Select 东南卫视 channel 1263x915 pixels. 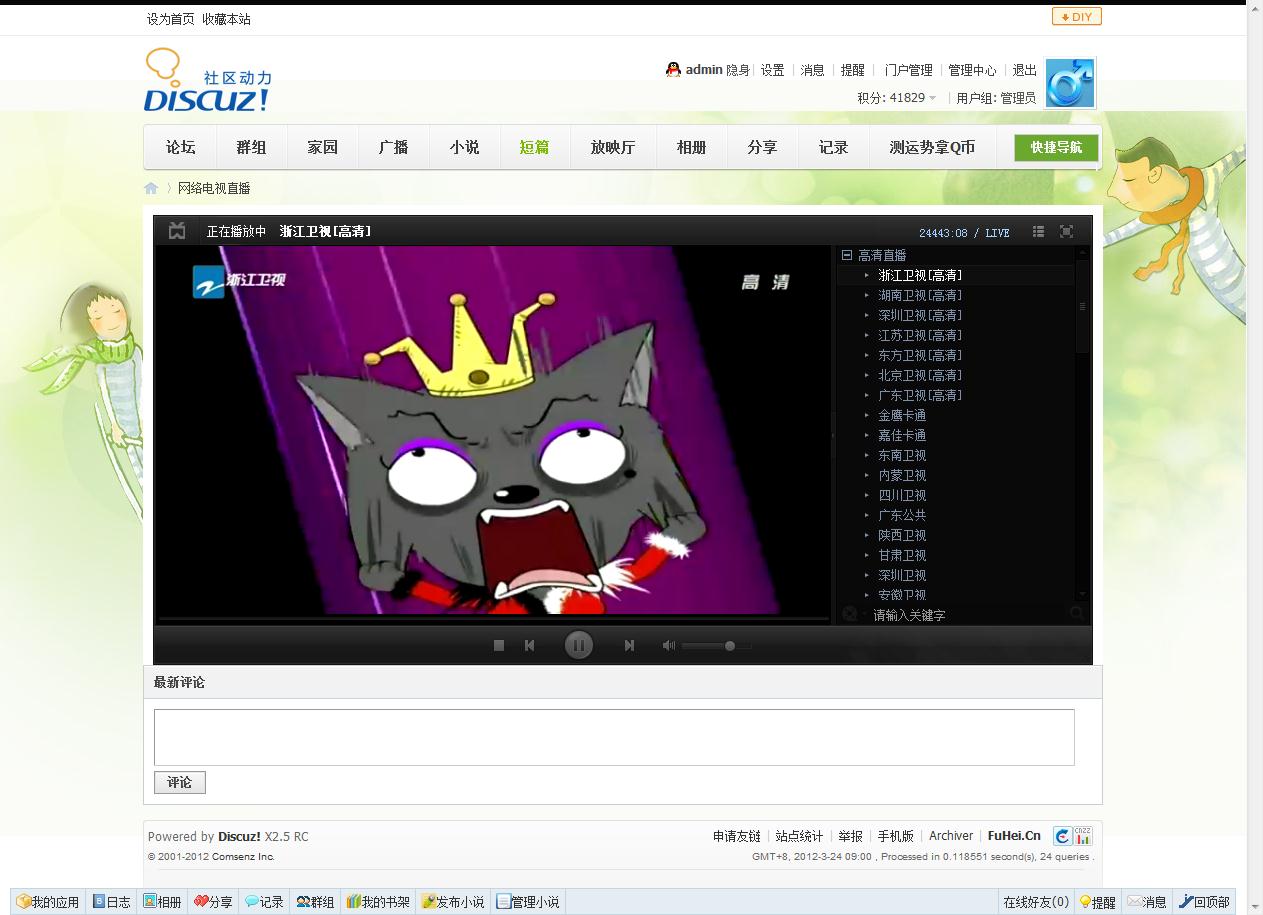(902, 455)
